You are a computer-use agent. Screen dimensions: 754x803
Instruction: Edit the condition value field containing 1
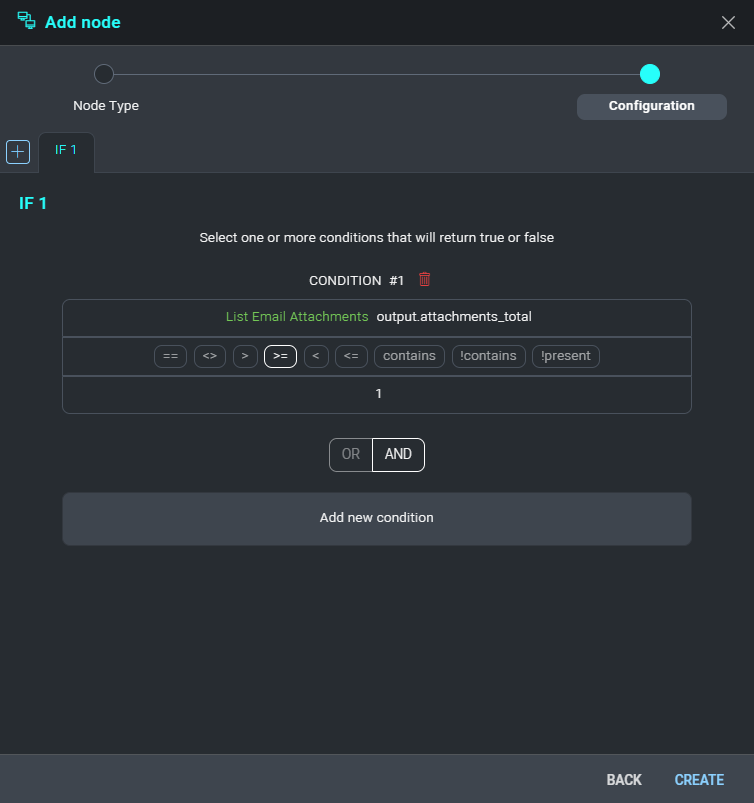coord(377,394)
